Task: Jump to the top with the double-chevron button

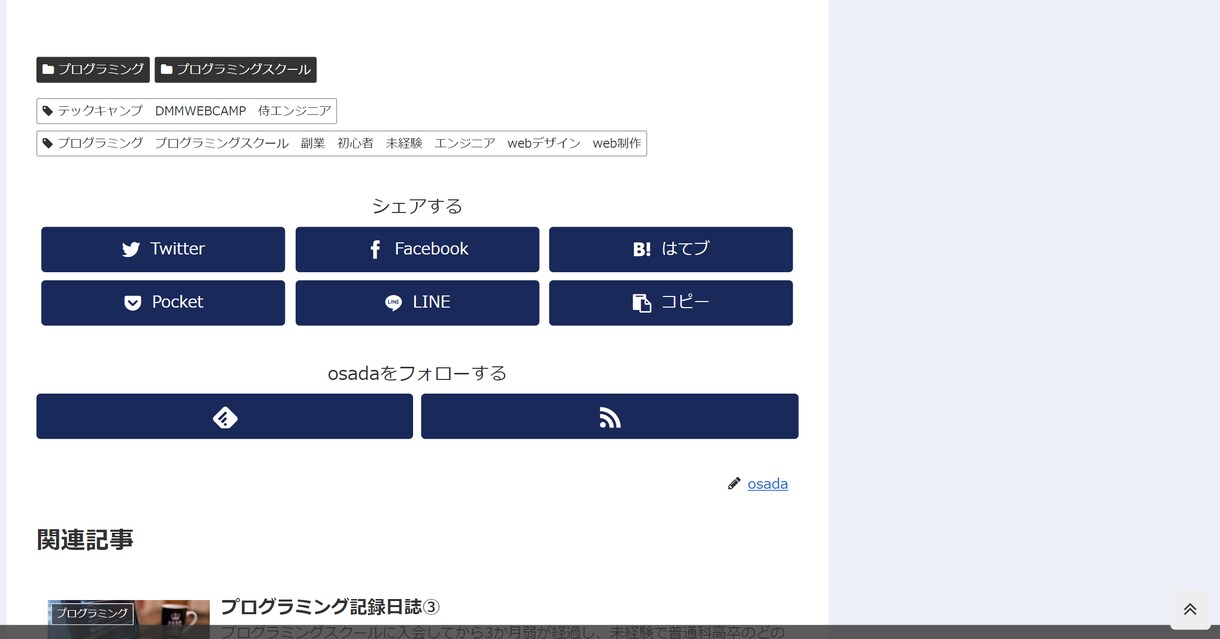Action: 1190,609
